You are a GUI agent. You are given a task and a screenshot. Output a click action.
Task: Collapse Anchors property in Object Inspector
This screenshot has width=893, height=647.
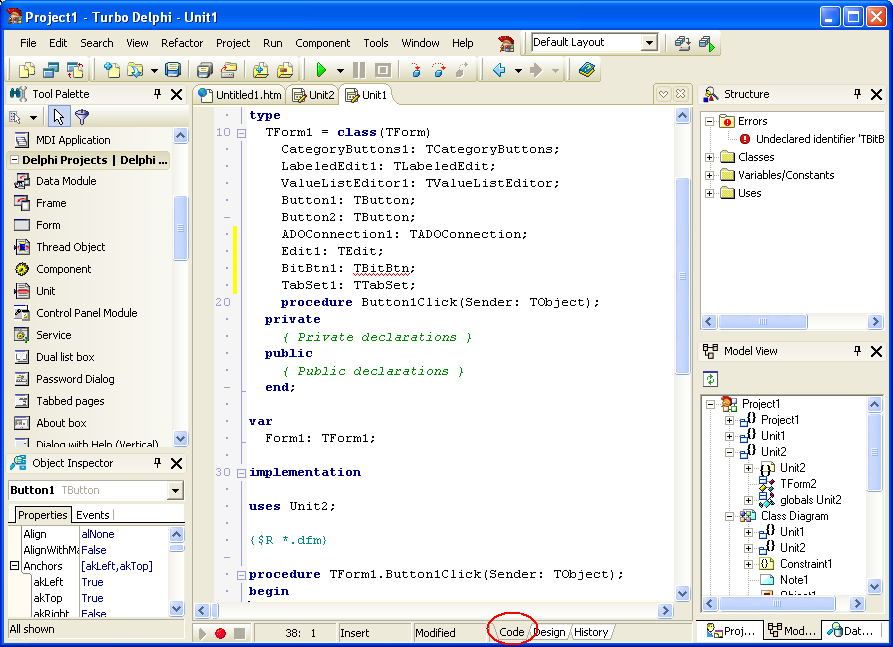coord(15,566)
